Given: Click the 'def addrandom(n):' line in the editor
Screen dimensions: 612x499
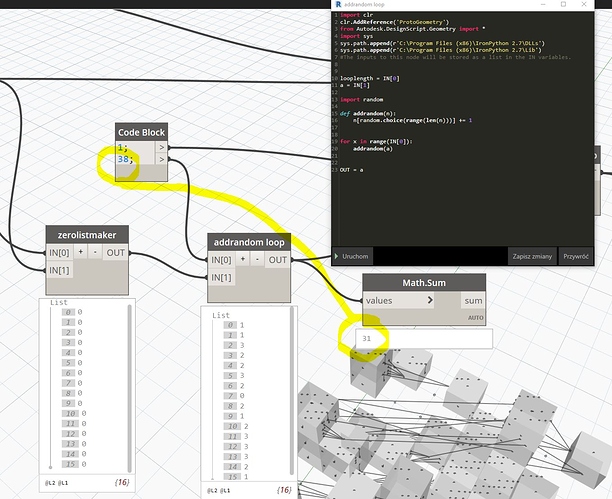Looking at the screenshot, I should pyautogui.click(x=368, y=113).
